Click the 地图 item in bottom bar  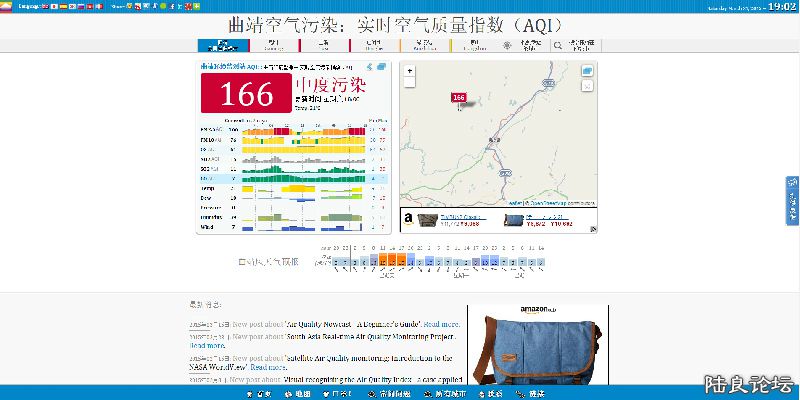(298, 394)
